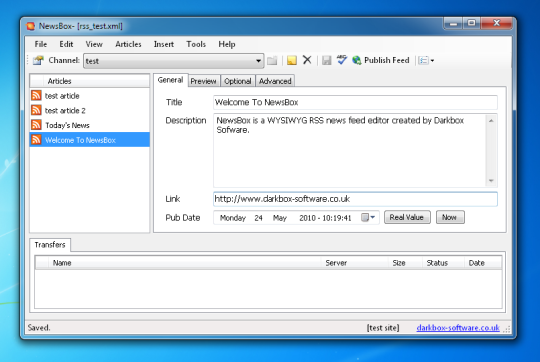
Task: Switch to the Advanced tab
Action: coord(275,81)
